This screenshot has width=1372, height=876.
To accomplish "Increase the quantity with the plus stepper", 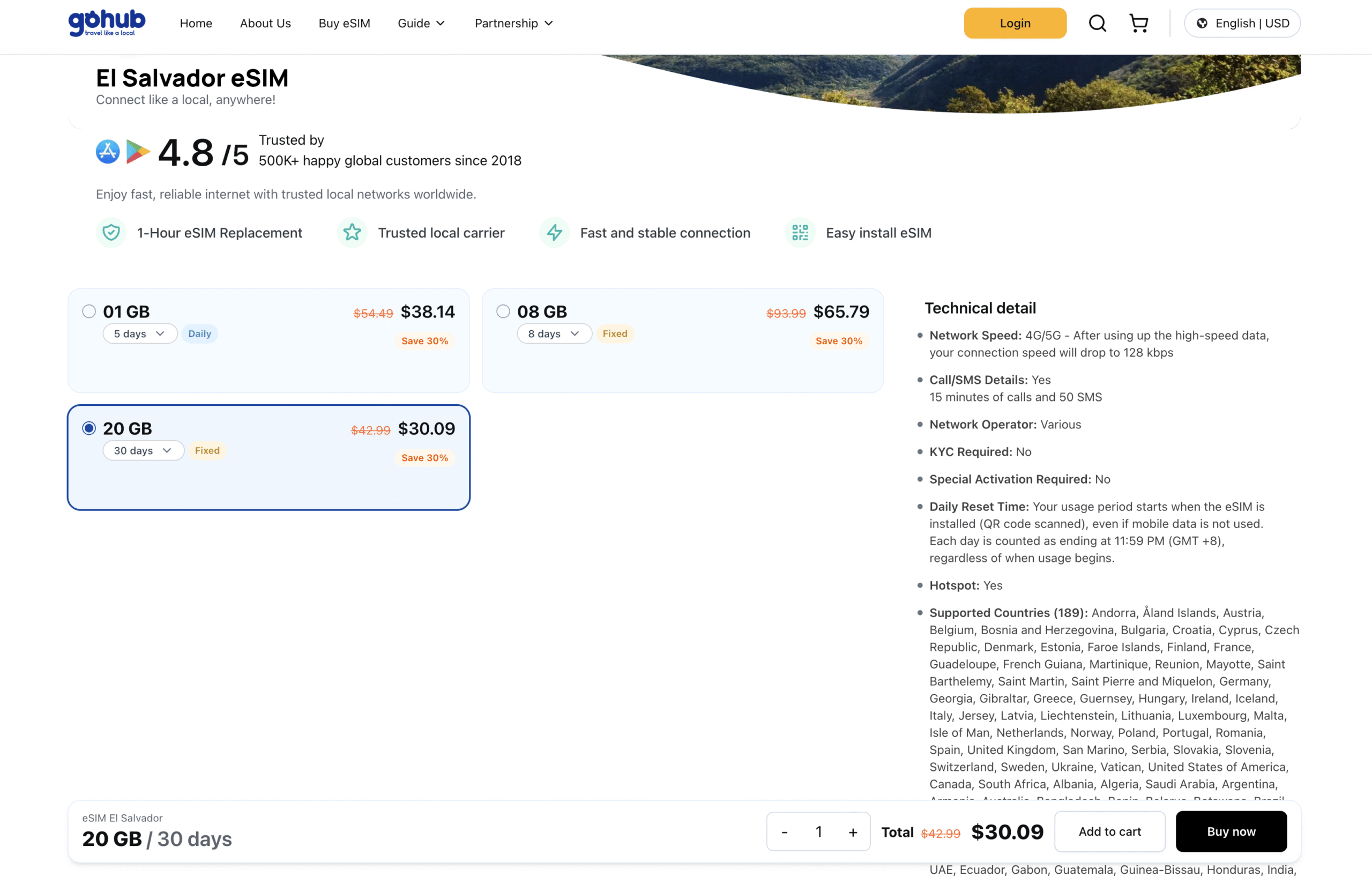I will click(x=852, y=832).
